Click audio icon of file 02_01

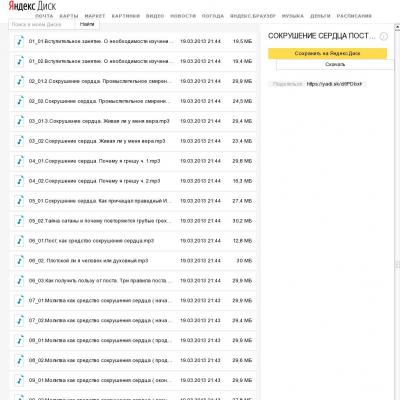20,81
